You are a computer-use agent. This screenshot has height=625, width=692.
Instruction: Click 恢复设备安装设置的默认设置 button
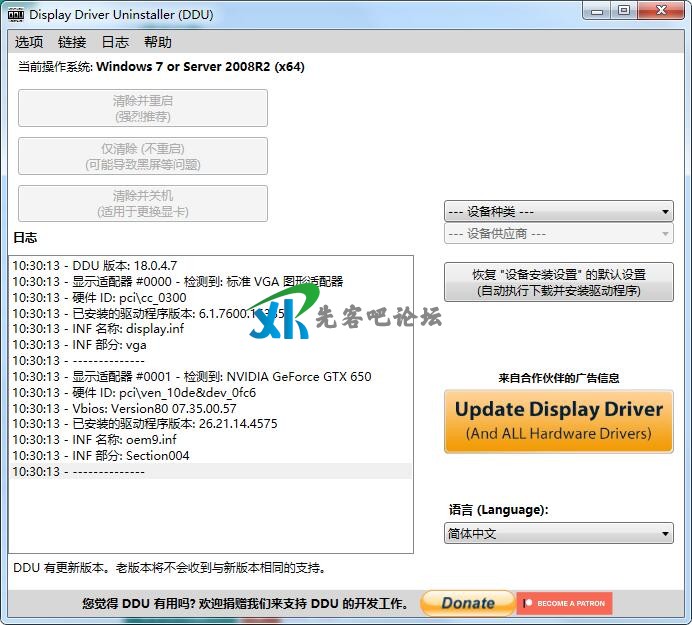(x=558, y=282)
